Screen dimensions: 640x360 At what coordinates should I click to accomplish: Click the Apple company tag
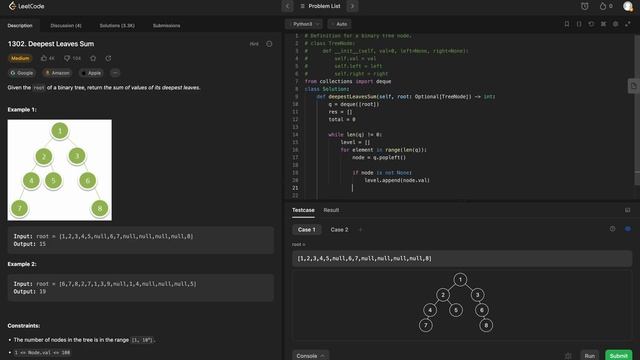click(91, 73)
